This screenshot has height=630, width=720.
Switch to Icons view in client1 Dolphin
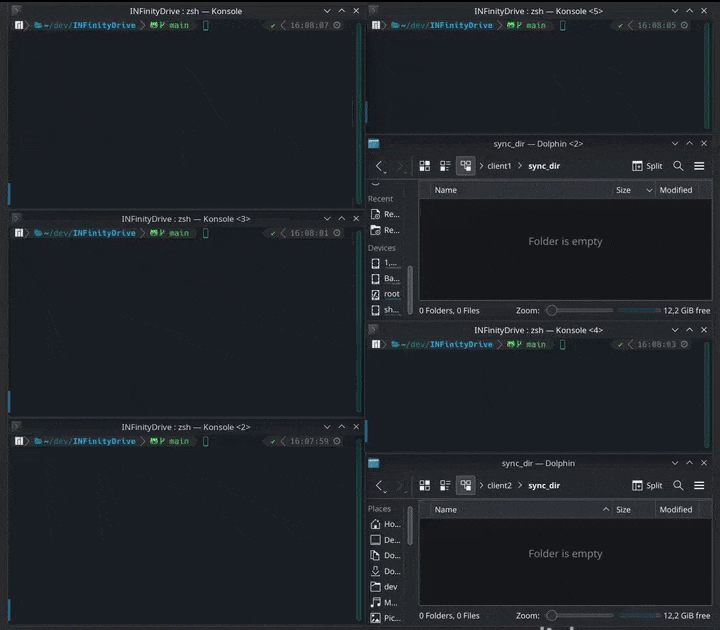pos(425,166)
